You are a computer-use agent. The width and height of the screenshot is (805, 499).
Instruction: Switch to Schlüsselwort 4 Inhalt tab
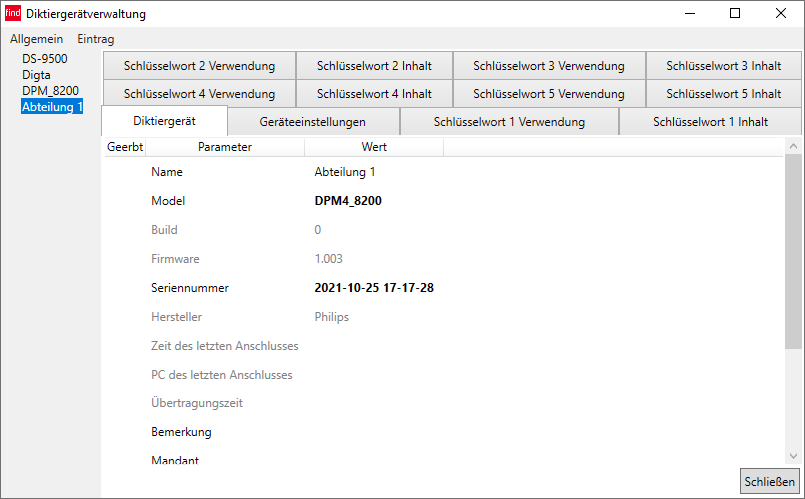[x=374, y=94]
